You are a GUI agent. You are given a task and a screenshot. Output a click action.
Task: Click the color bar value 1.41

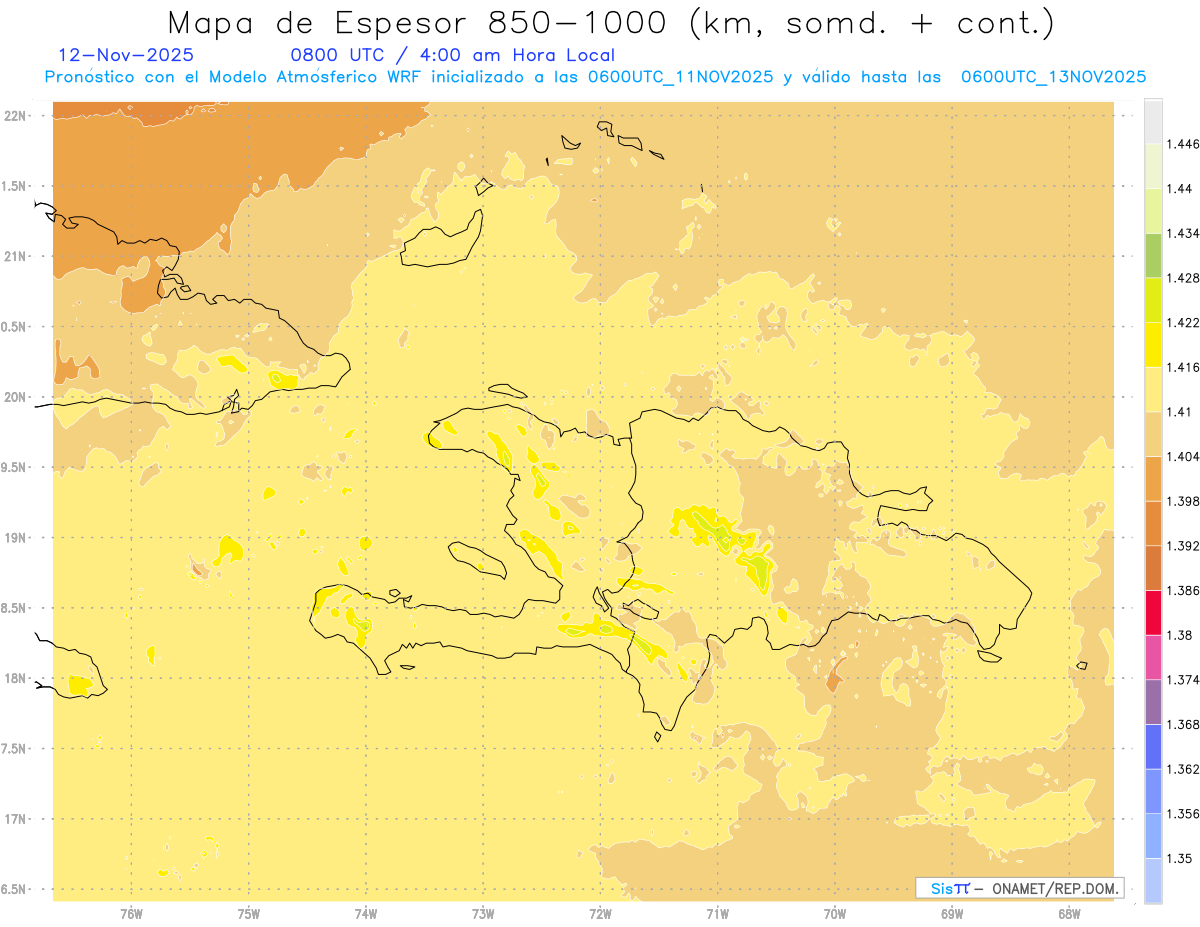click(1180, 412)
